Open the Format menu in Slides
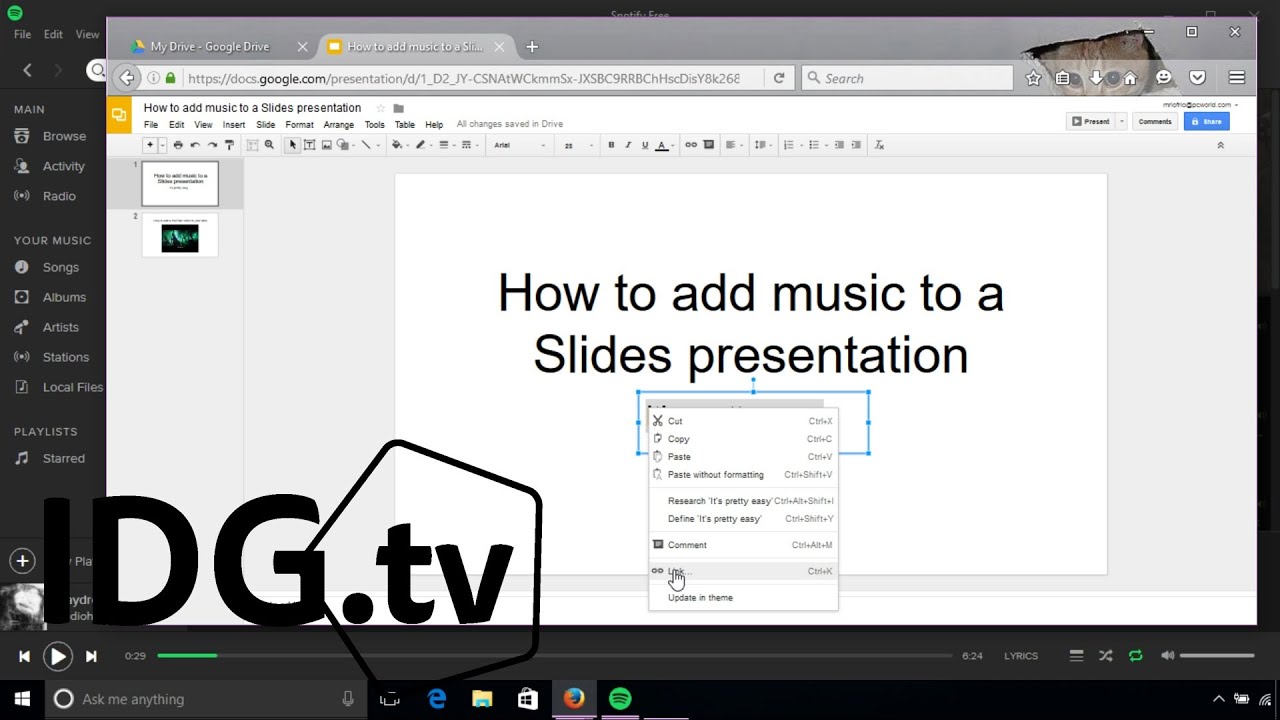Screen dimensions: 1280x720 299,125
